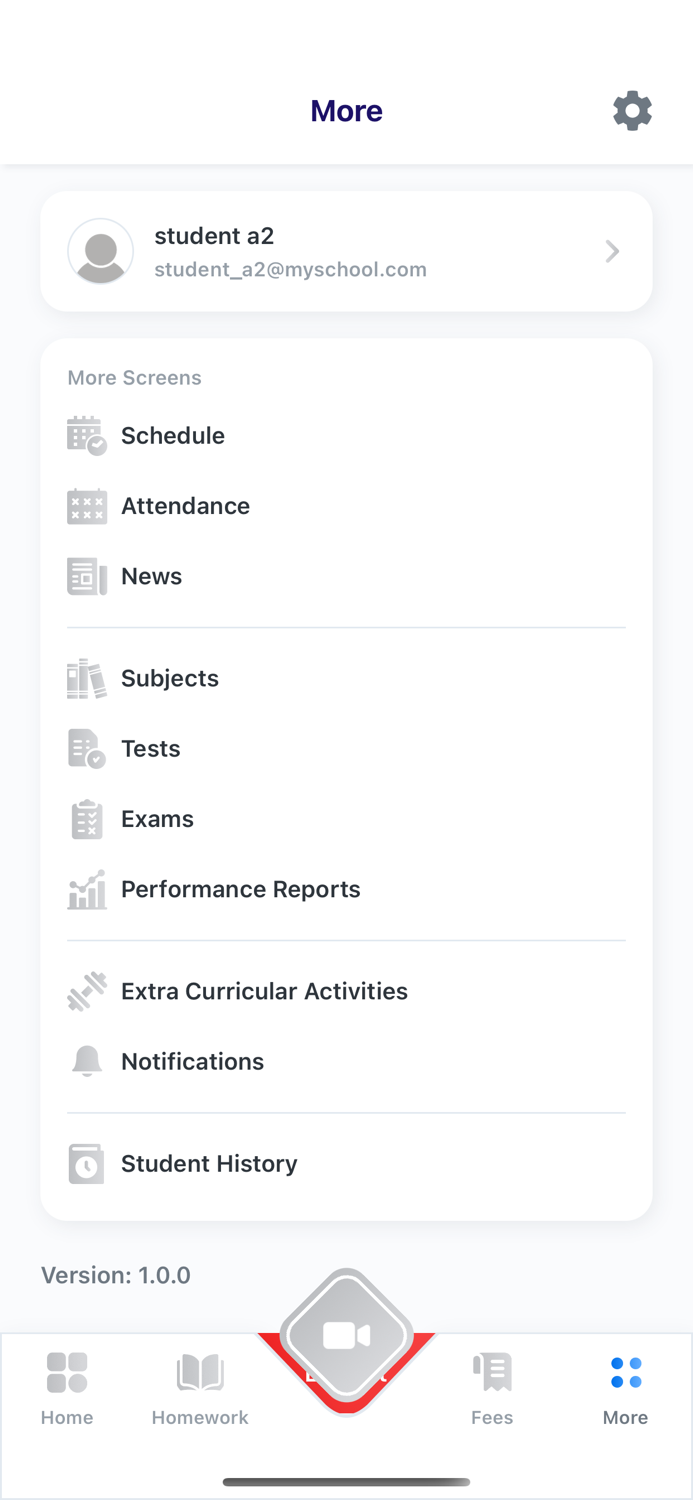Tap the Performance Reports chart icon
The height and width of the screenshot is (1500, 693).
(87, 889)
